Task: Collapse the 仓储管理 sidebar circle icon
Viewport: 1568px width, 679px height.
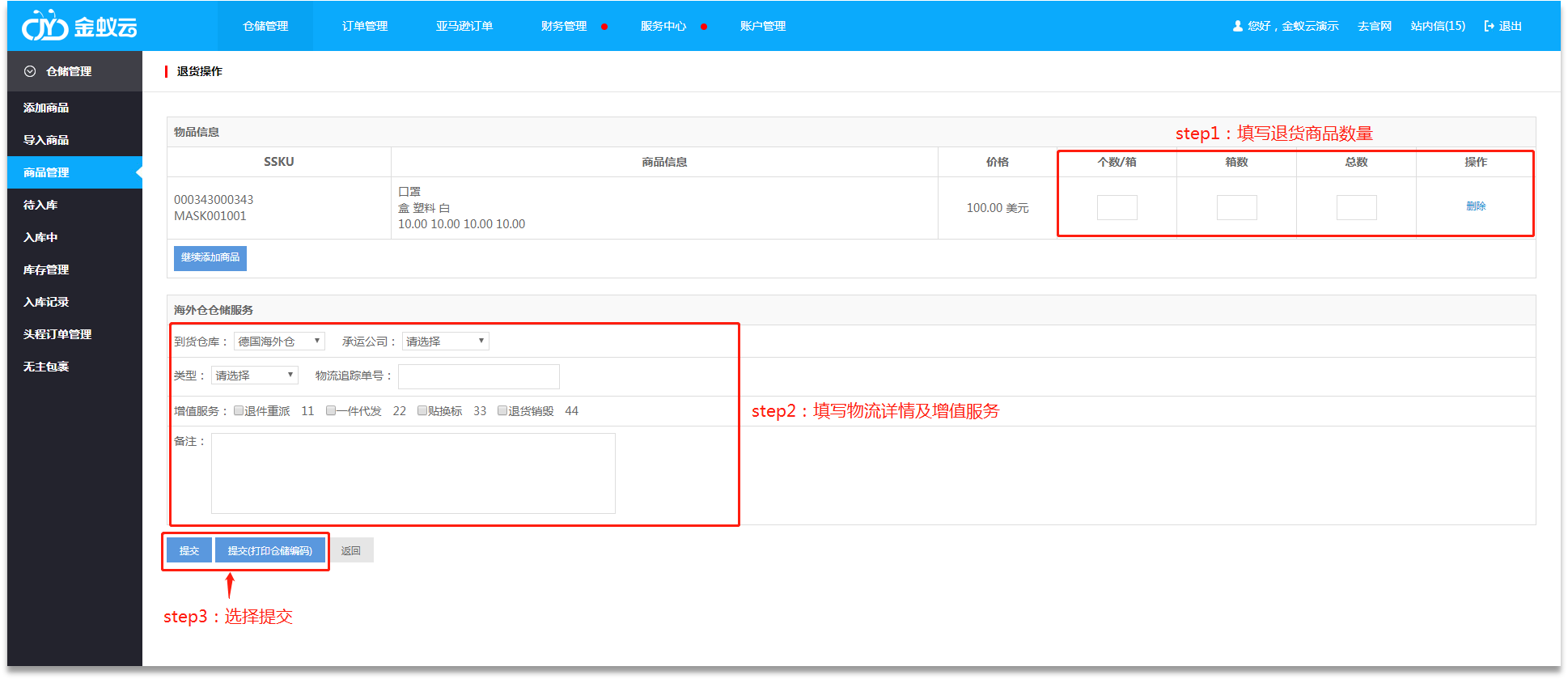Action: (30, 71)
